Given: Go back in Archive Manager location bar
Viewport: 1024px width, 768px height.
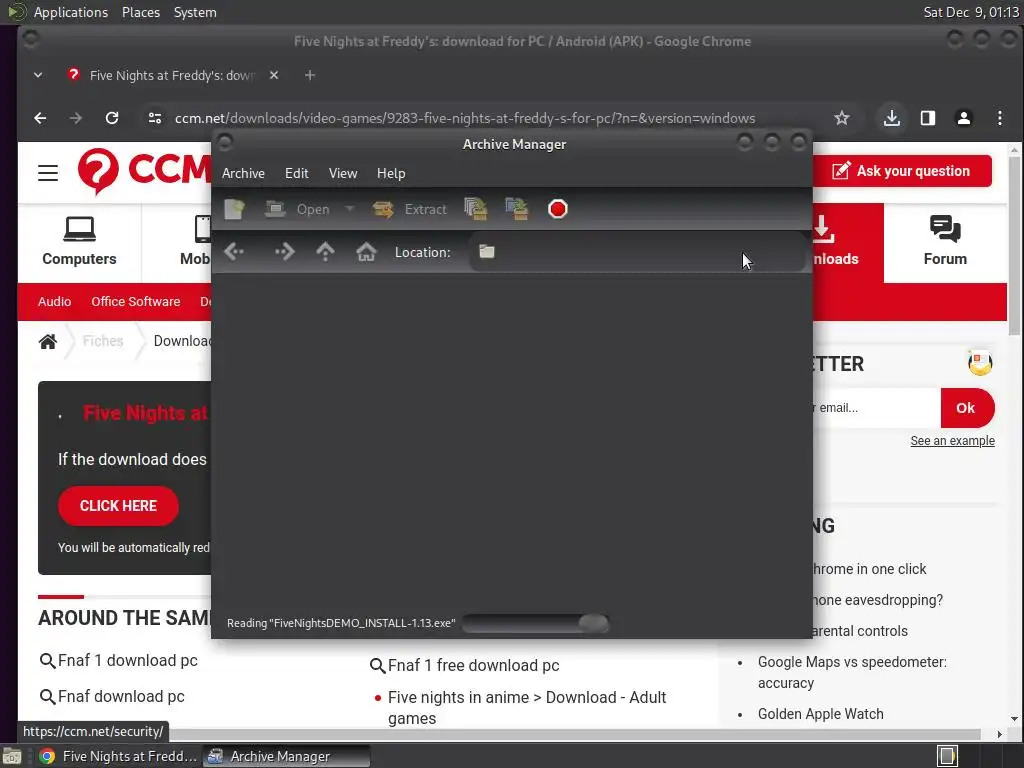Looking at the screenshot, I should [x=234, y=252].
